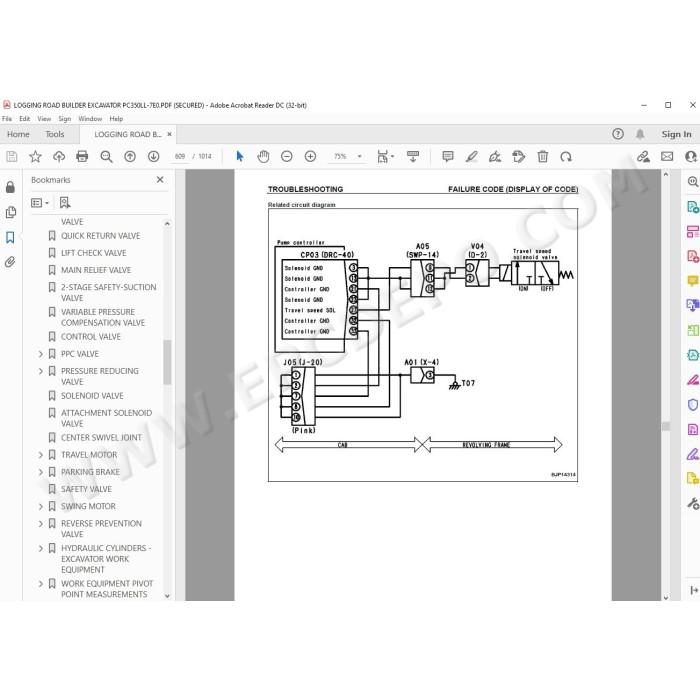Open the Help question mark icon

[618, 134]
